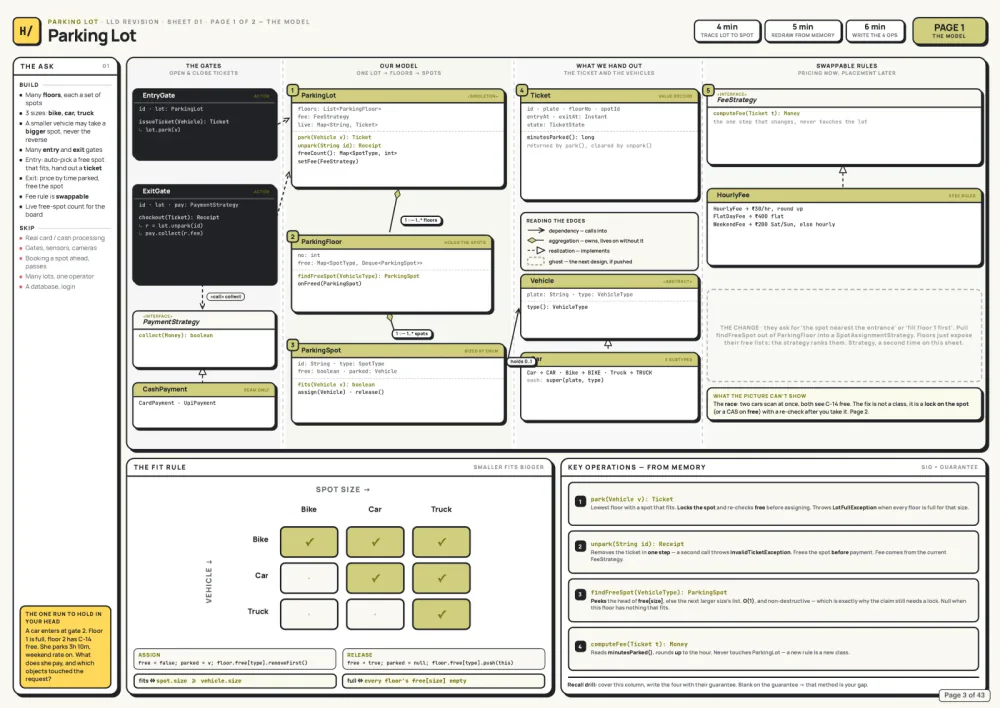Click the 'Fee rule is swappable' bullet
Screen dimensions: 1000x708
pyautogui.click(x=57, y=196)
